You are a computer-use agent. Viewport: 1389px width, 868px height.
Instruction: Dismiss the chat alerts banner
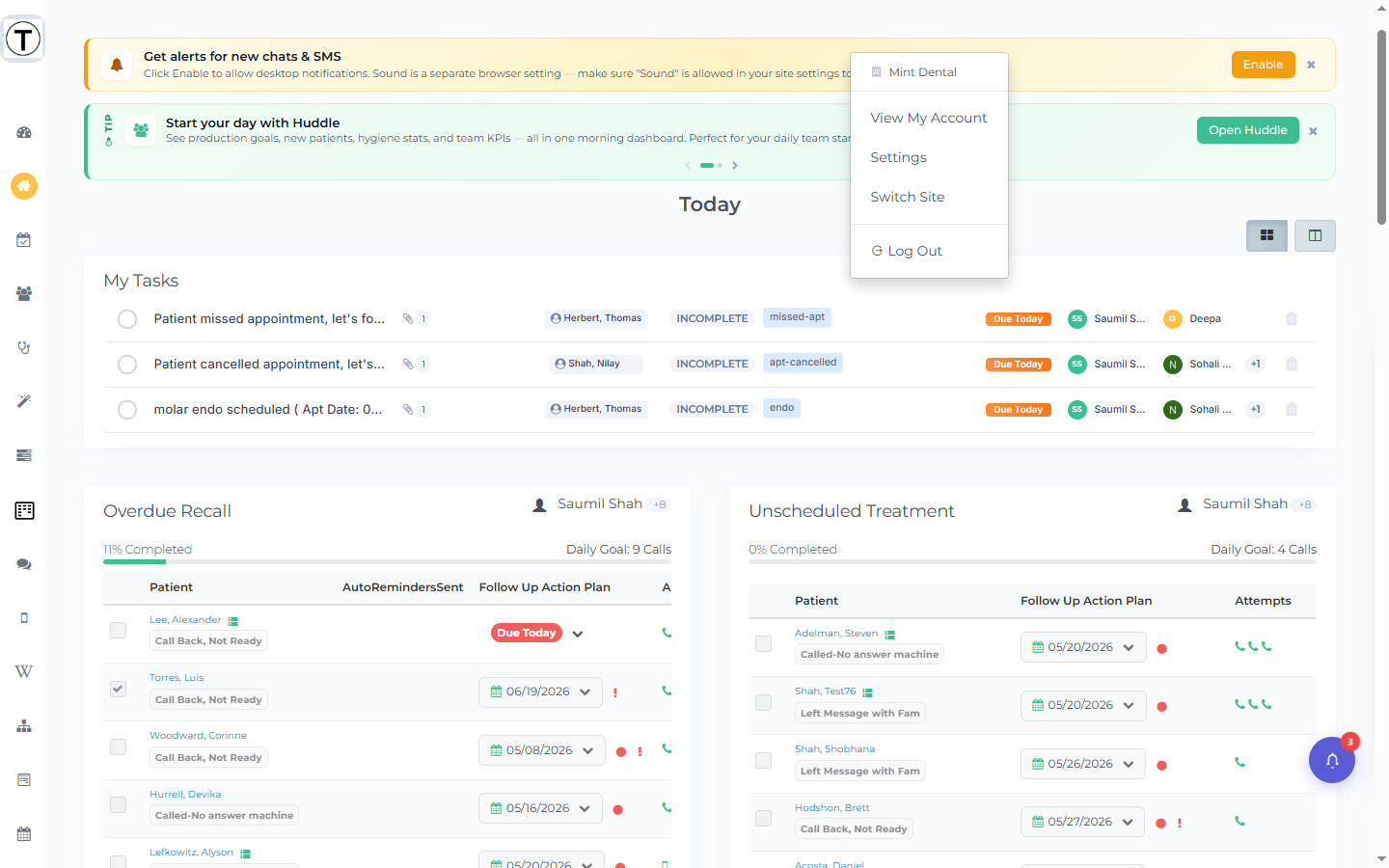coord(1312,65)
